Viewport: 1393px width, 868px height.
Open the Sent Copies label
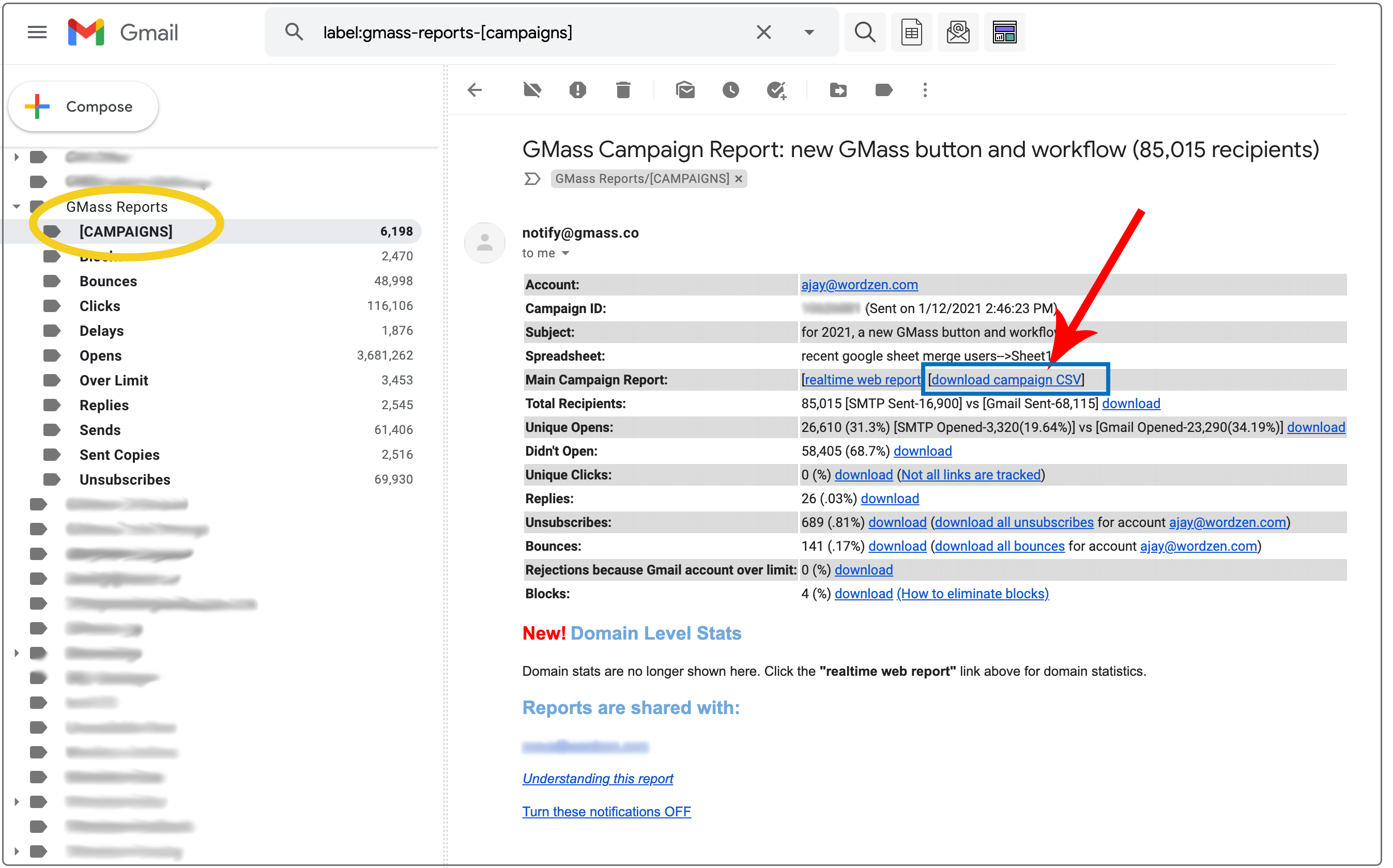tap(119, 456)
